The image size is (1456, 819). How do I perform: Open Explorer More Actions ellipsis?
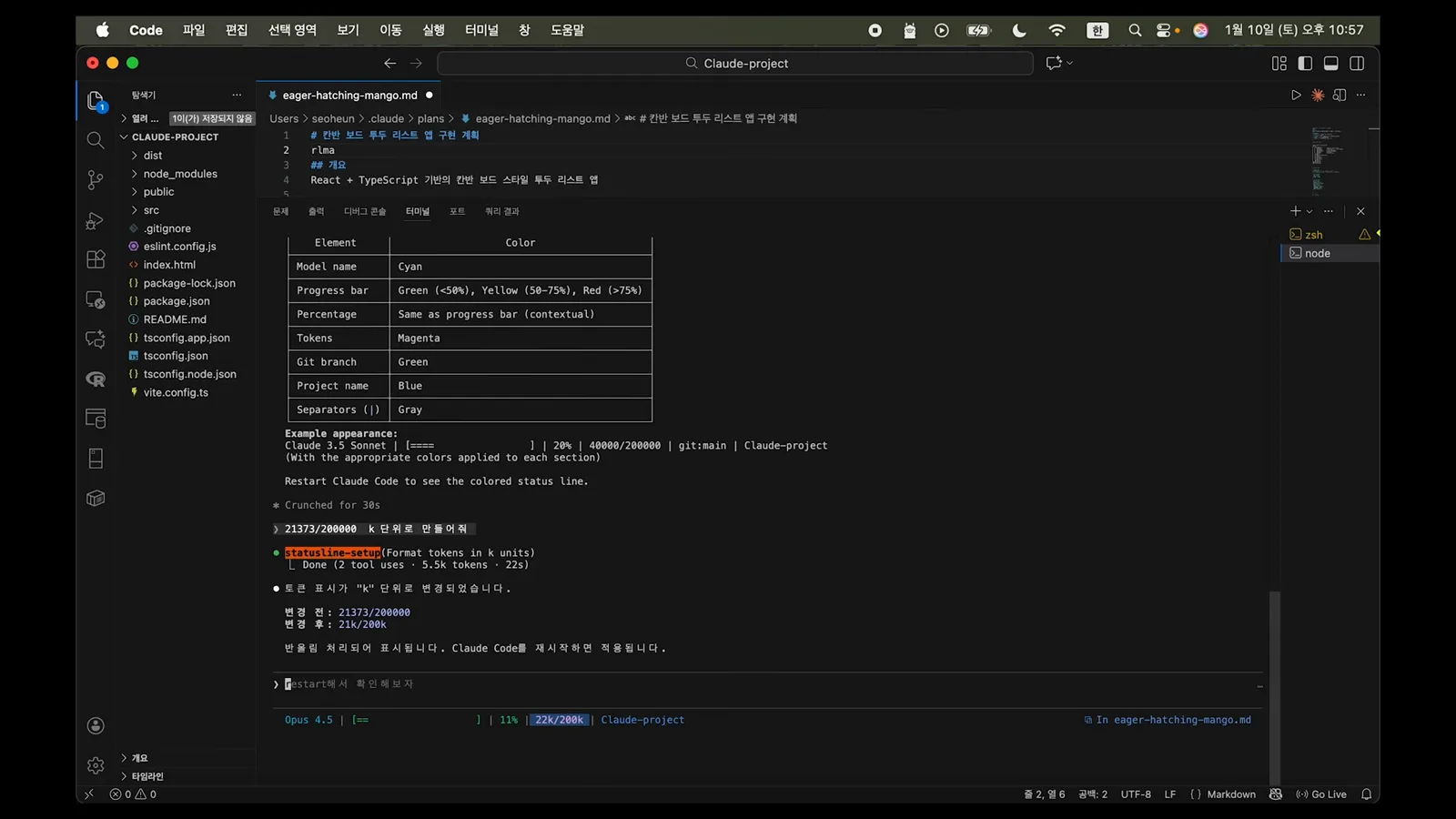237,95
